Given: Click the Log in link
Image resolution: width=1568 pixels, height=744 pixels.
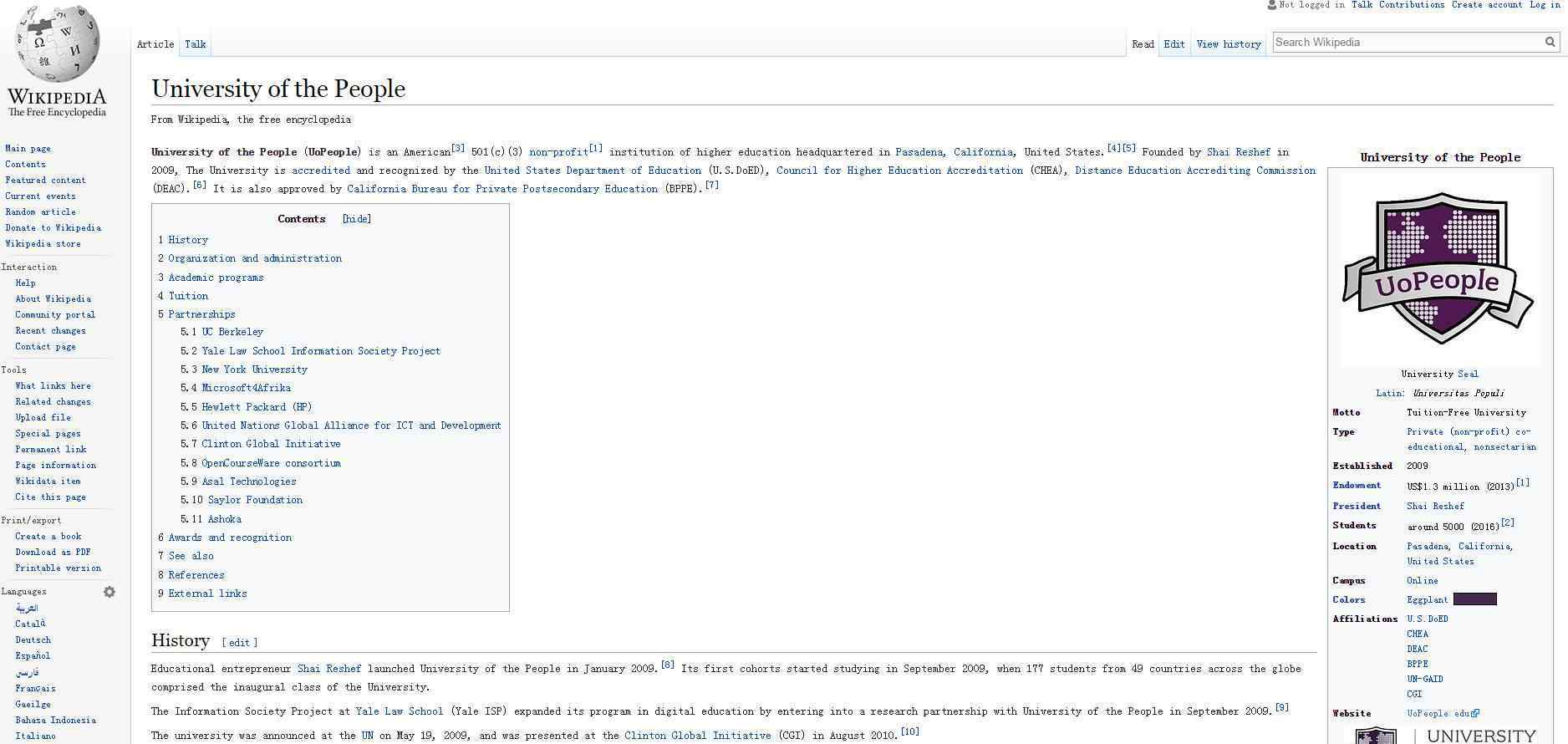Looking at the screenshot, I should [x=1545, y=5].
